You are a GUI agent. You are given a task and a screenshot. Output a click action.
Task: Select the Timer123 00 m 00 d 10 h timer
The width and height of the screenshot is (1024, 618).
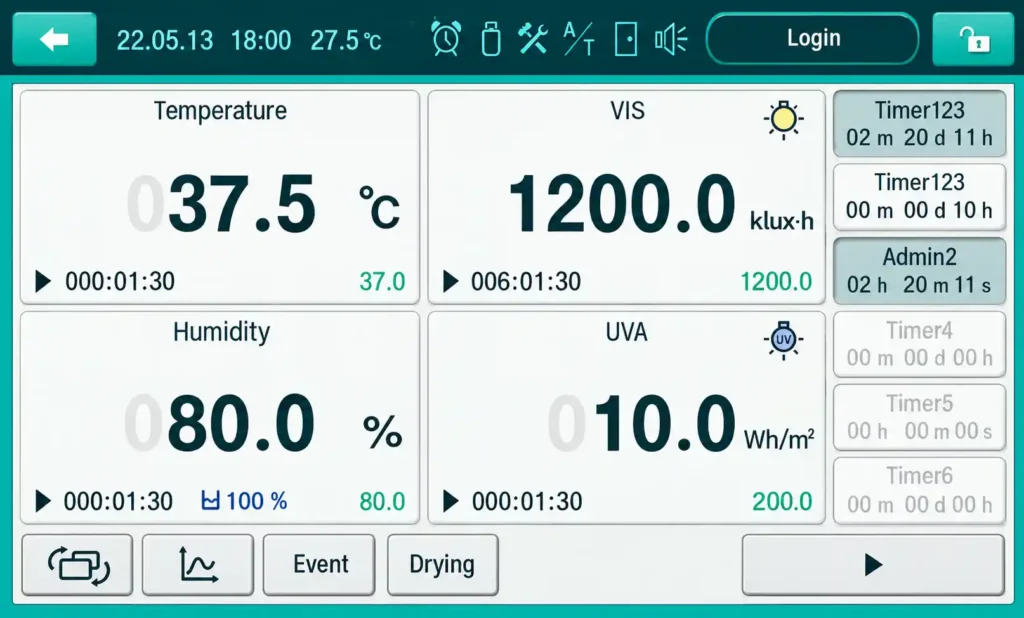click(920, 197)
